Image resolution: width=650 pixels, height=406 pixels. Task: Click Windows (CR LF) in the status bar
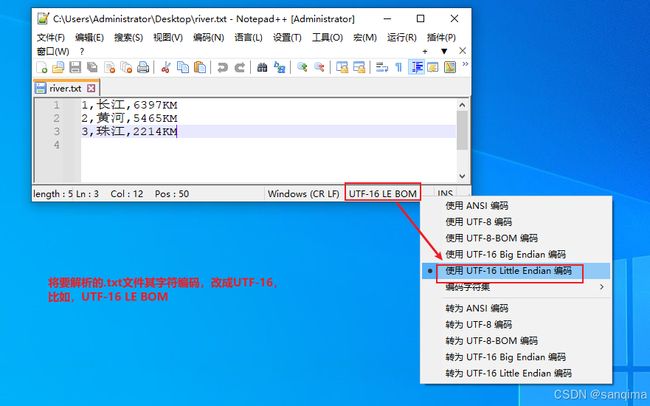pyautogui.click(x=303, y=193)
